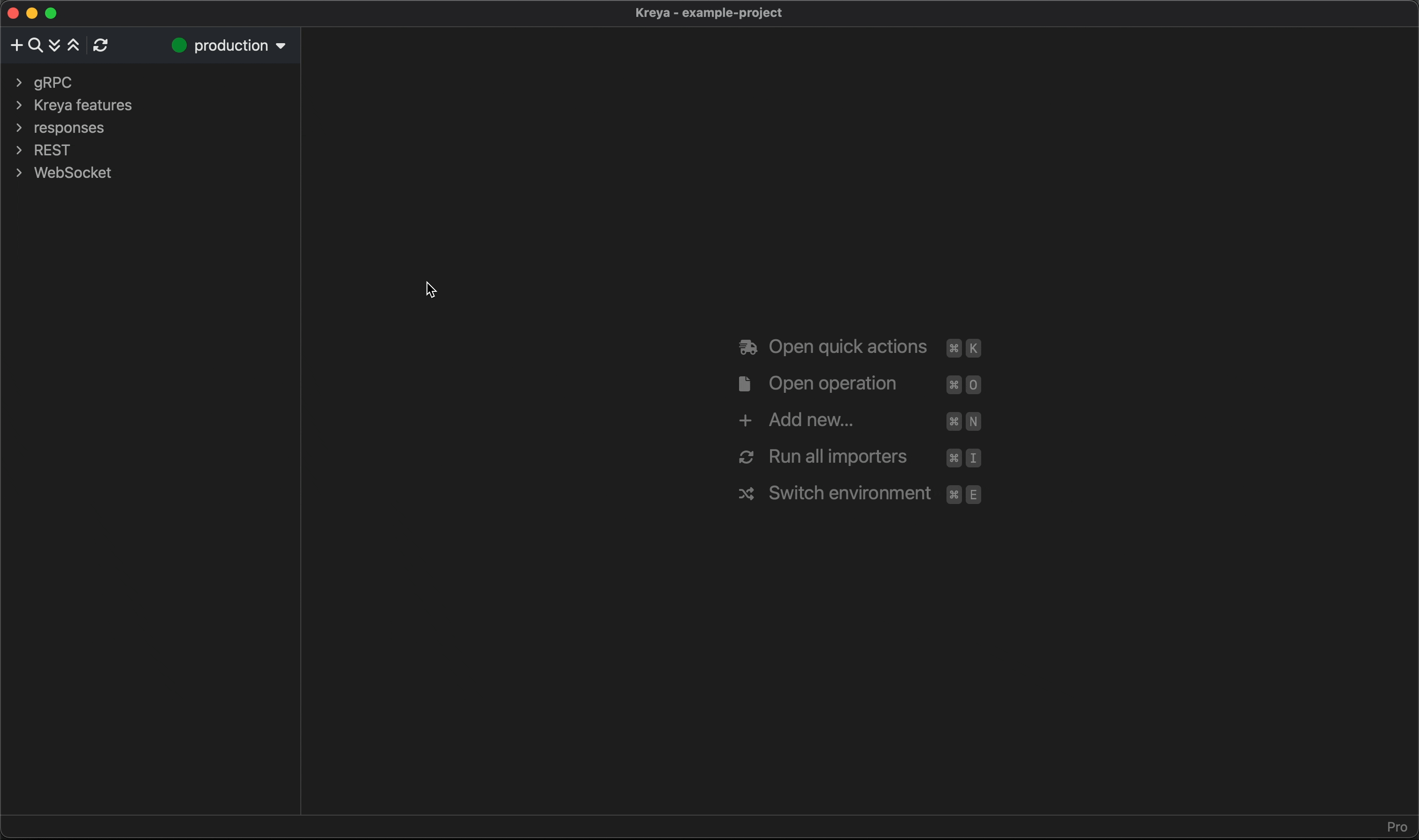
Task: Click the shuffle icon beside Switch environment
Action: point(746,494)
